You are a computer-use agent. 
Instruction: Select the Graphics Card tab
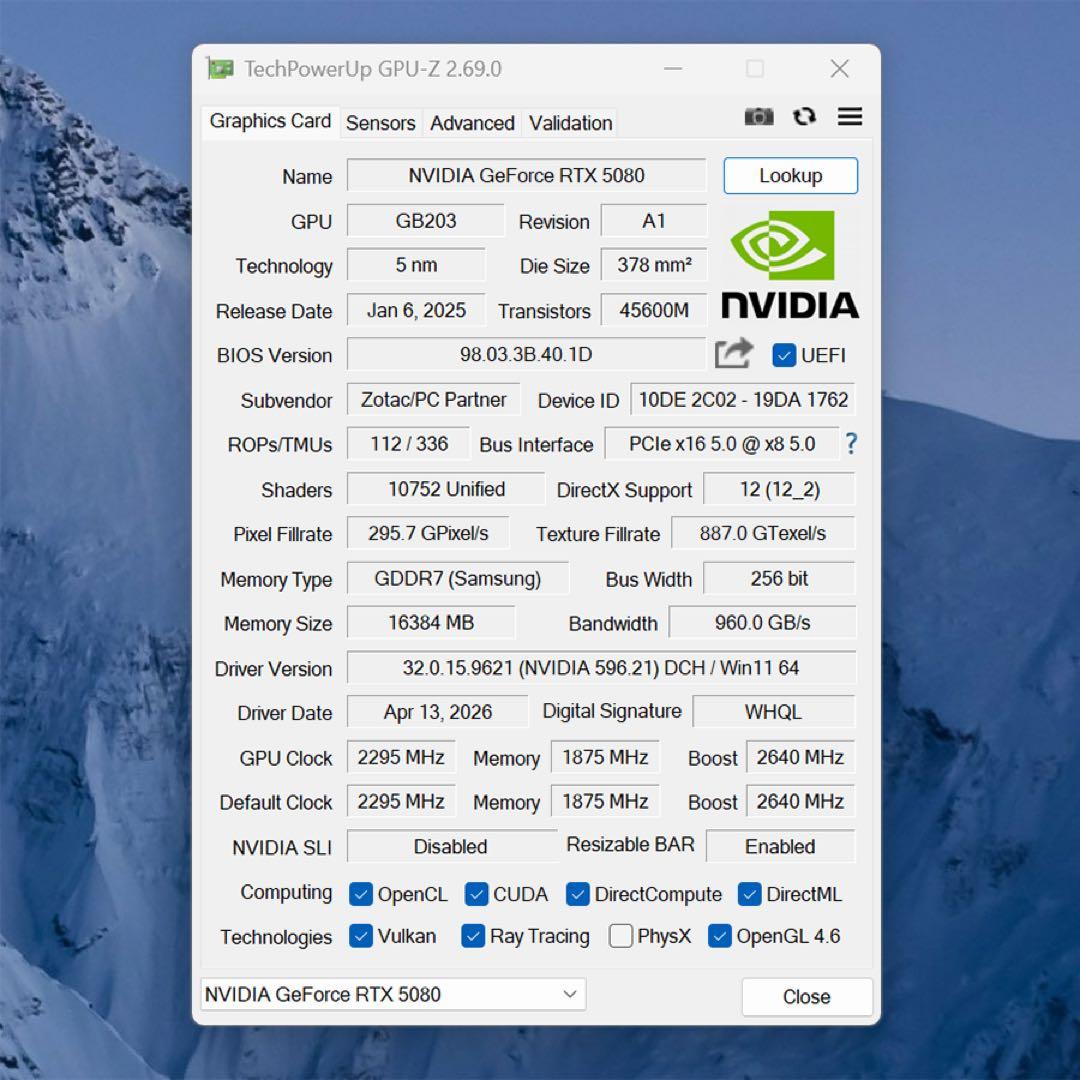(x=270, y=121)
